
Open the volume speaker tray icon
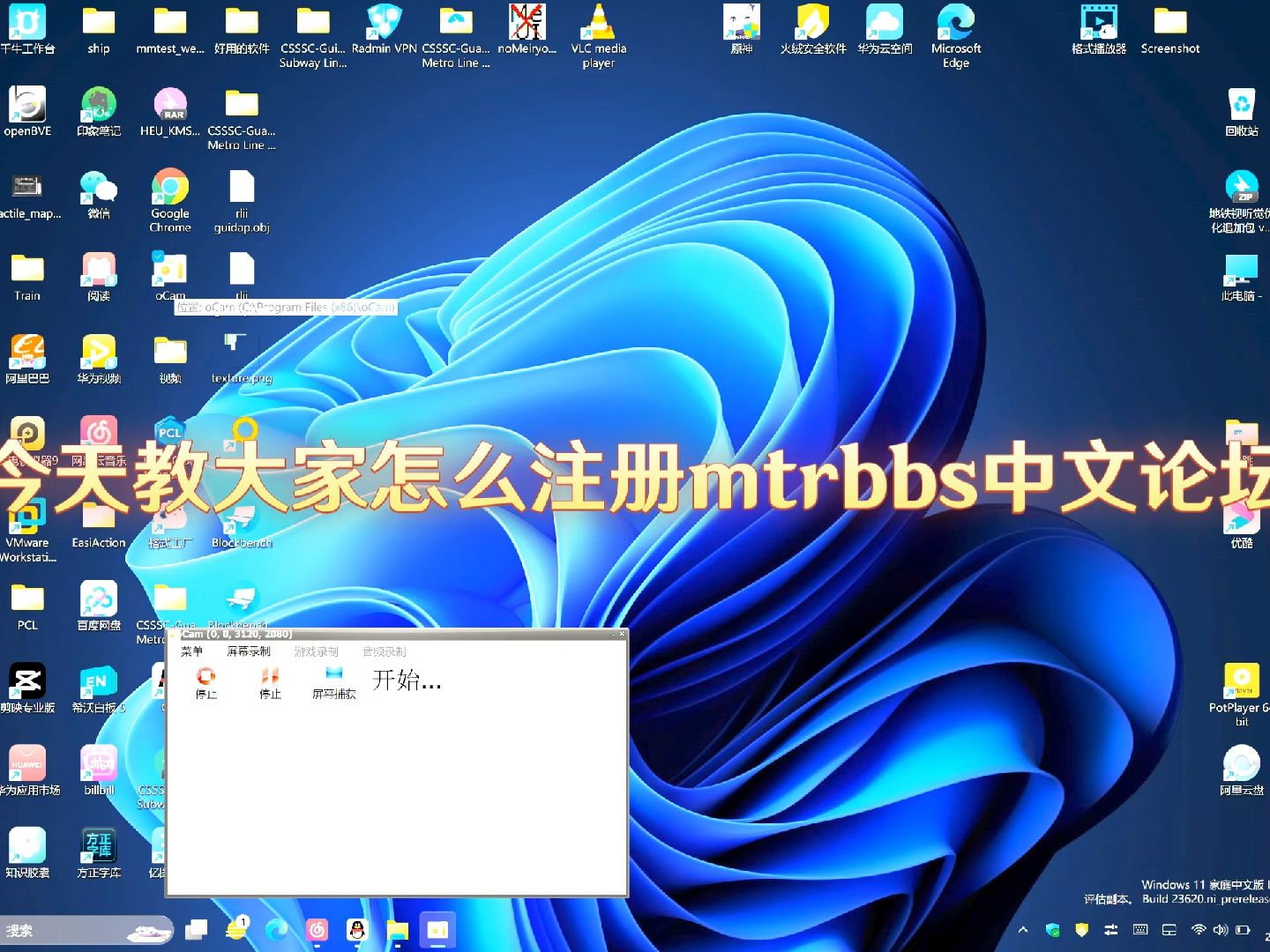click(x=1221, y=929)
